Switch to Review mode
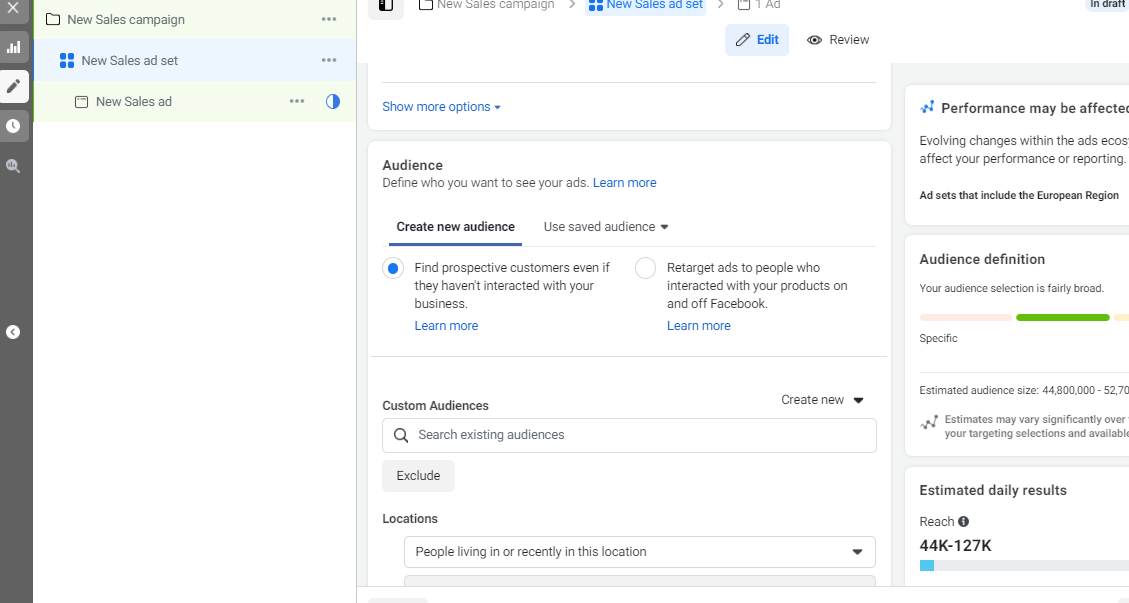 (838, 40)
